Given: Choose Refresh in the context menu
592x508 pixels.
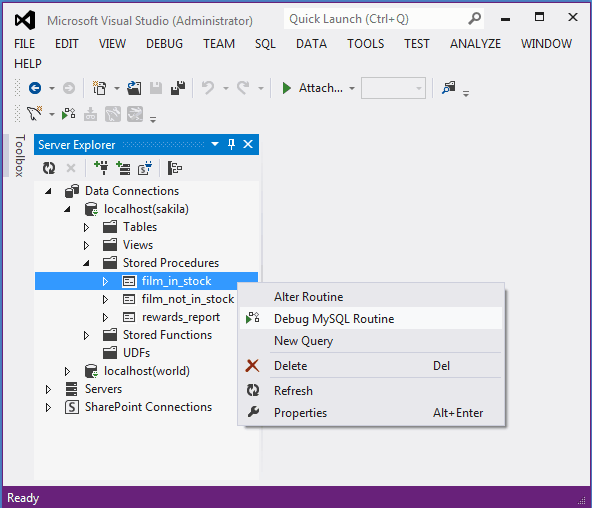Looking at the screenshot, I should [x=371, y=391].
